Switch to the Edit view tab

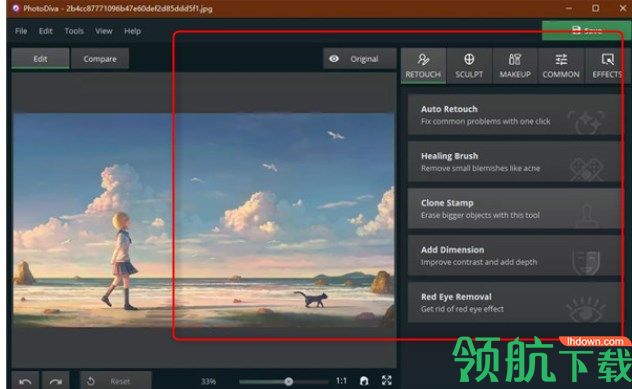(x=40, y=59)
